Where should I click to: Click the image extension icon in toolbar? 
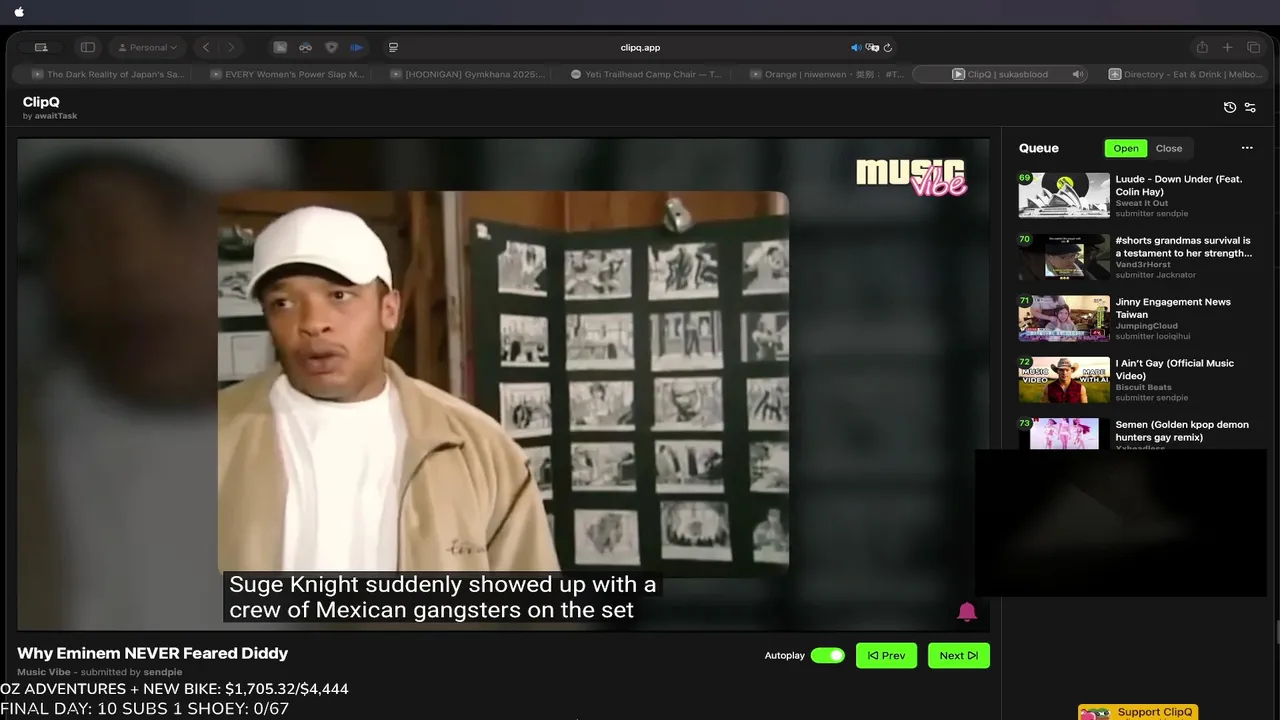click(280, 47)
